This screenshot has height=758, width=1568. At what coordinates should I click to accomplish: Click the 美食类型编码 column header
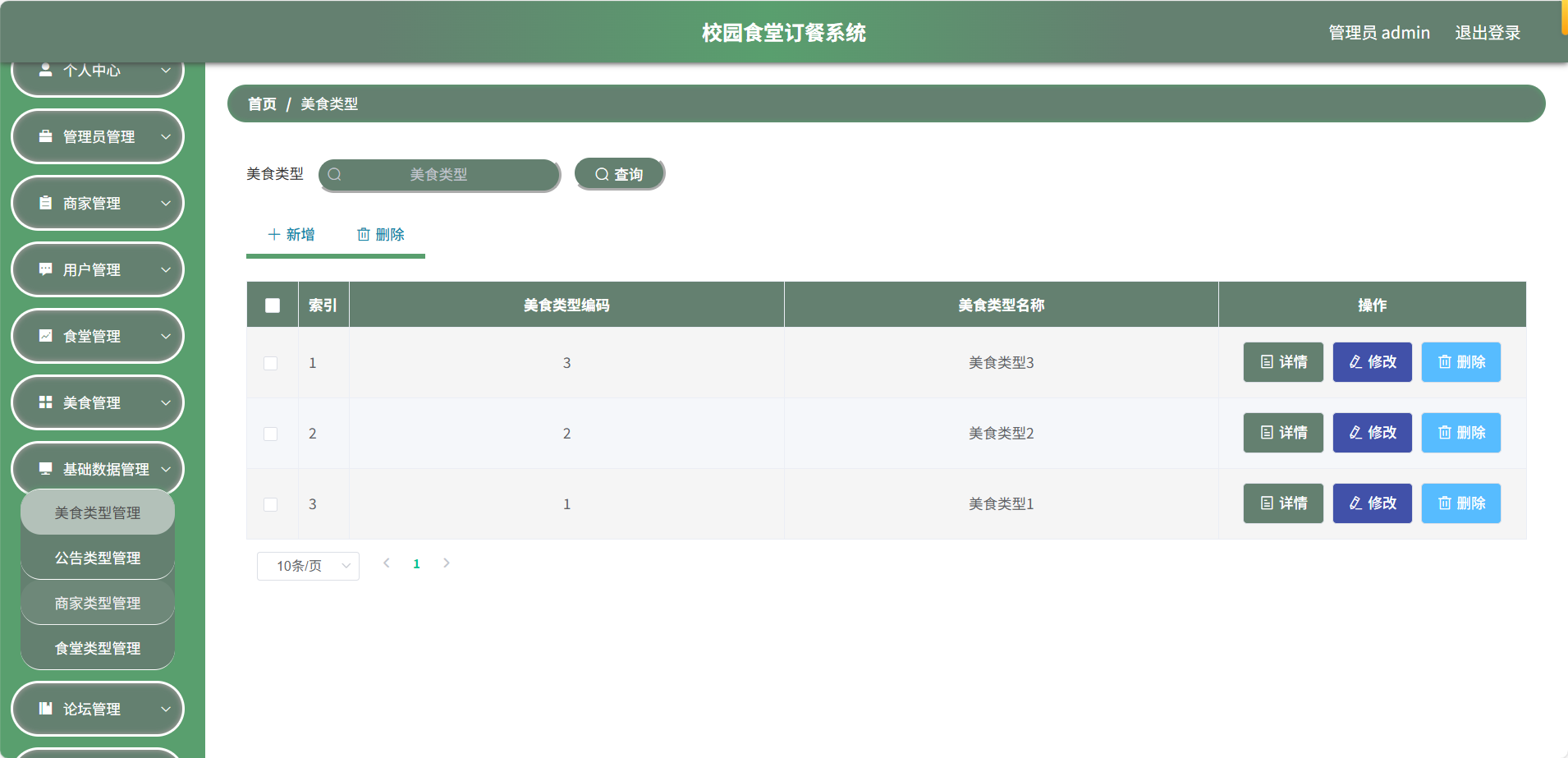[x=566, y=305]
